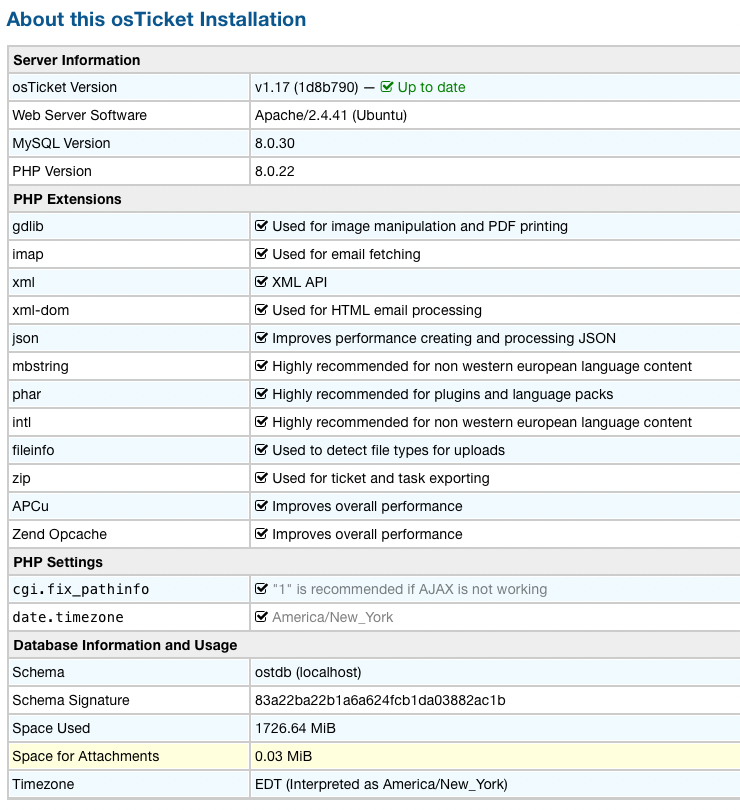Click the gdlib extension check icon
740x810 pixels.
(x=262, y=226)
